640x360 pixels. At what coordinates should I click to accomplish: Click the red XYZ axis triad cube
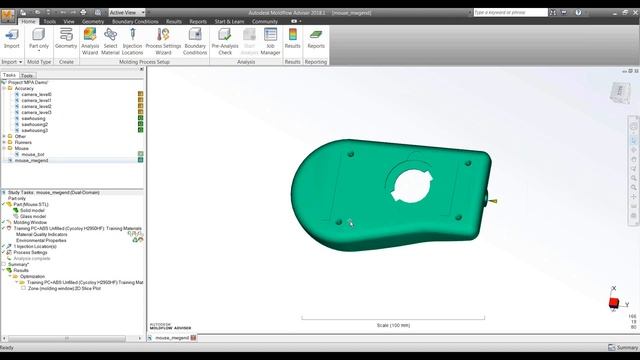click(613, 303)
